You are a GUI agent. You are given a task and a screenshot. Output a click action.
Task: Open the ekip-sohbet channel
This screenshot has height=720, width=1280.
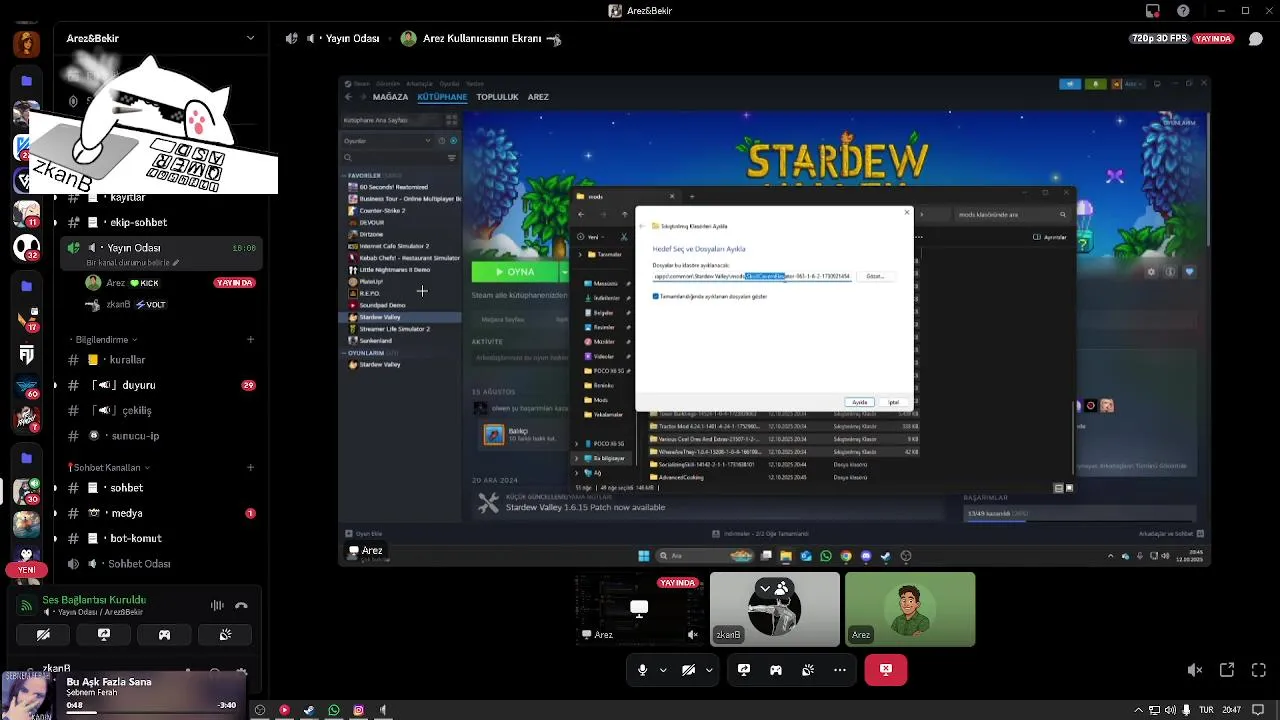[x=139, y=222]
